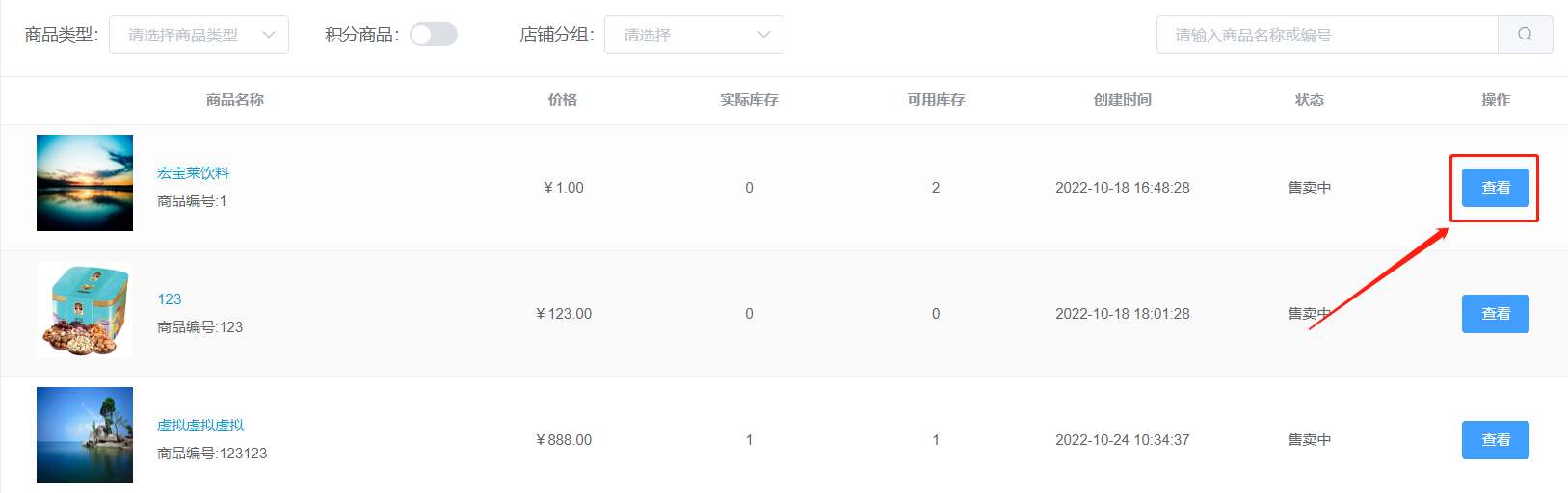1568x493 pixels.
Task: Click 查看 button for product 123
Action: (x=1495, y=314)
